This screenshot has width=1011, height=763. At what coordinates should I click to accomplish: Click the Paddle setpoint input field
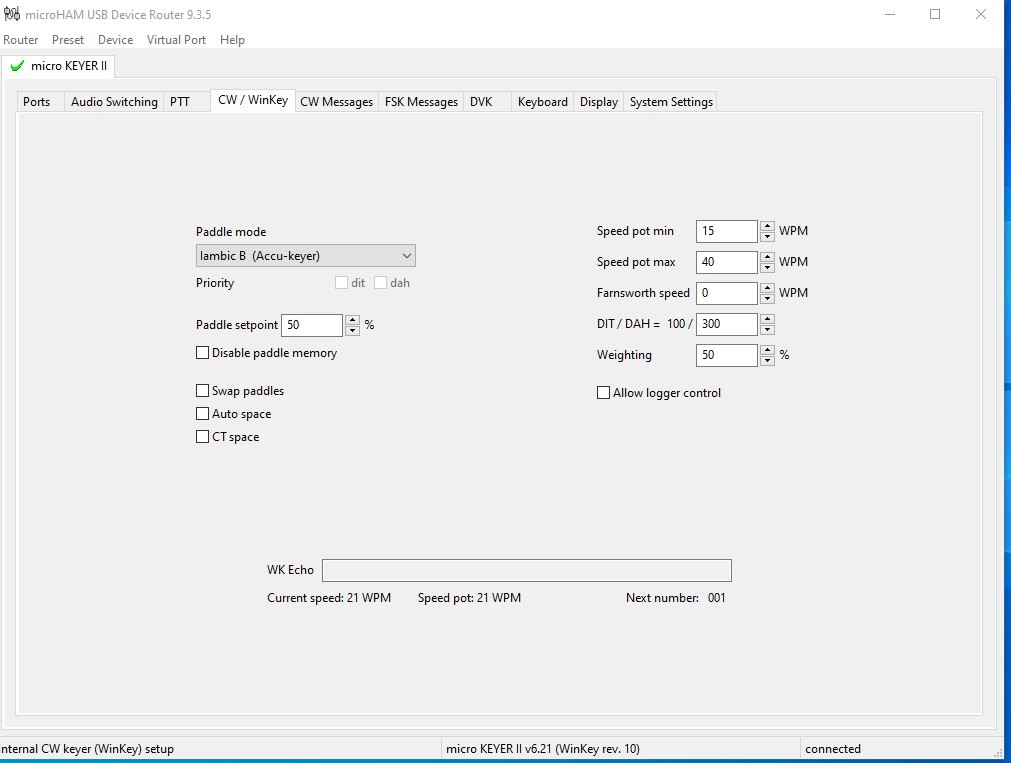pyautogui.click(x=311, y=325)
